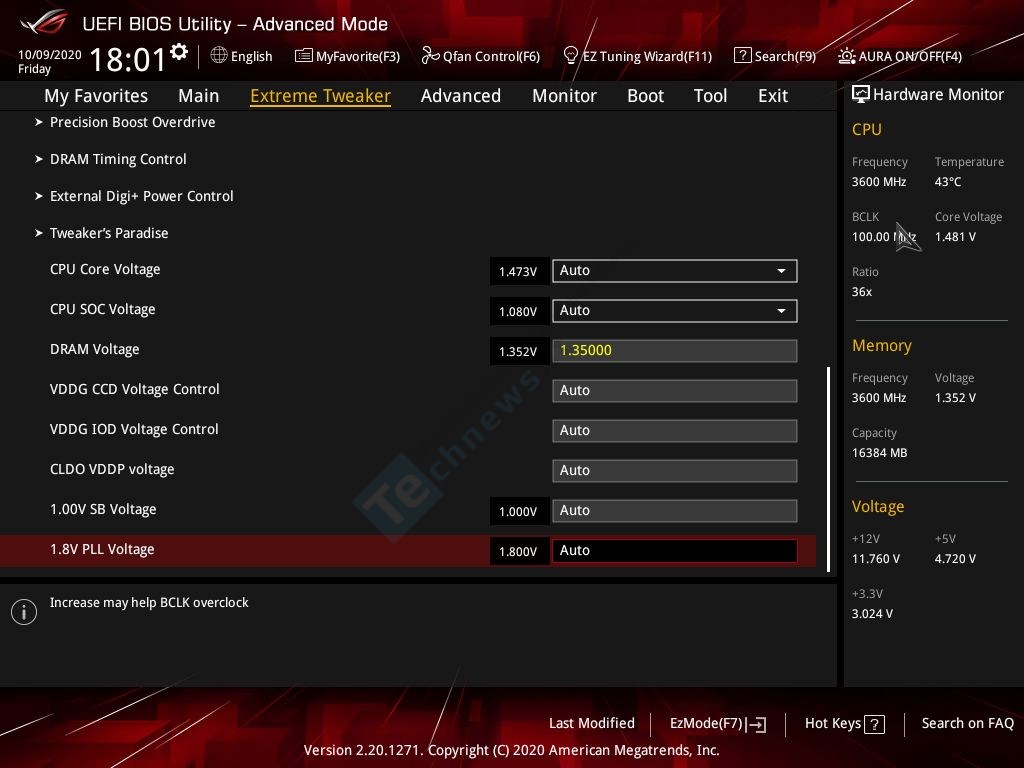Click Core Voltage 1.481 V value
The height and width of the screenshot is (768, 1024).
click(x=955, y=236)
